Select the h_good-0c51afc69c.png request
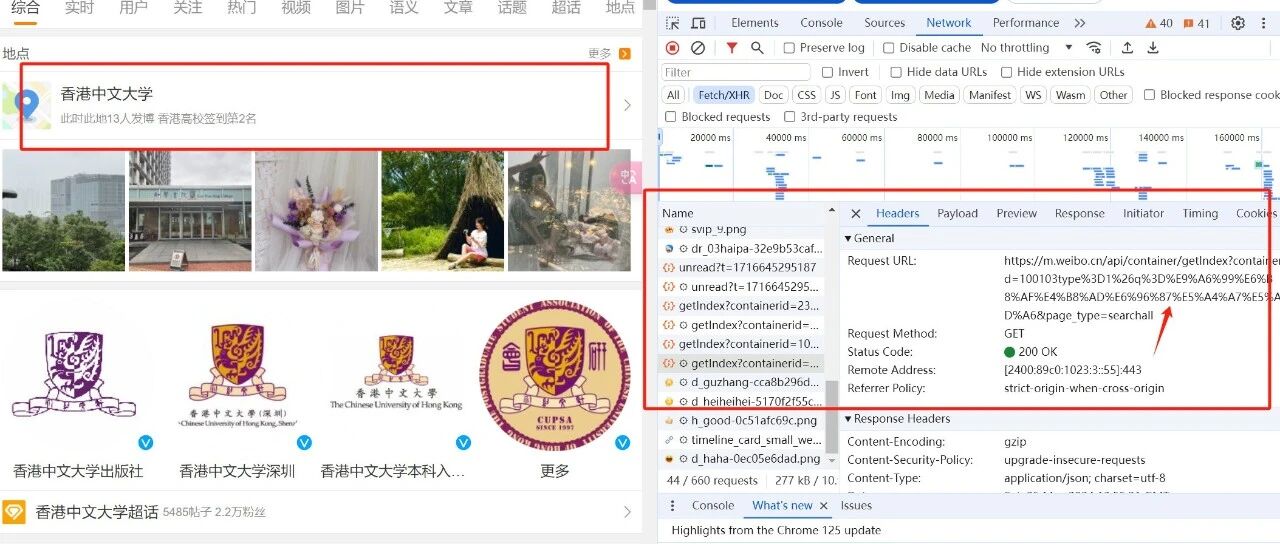Image resolution: width=1280 pixels, height=544 pixels. point(741,420)
